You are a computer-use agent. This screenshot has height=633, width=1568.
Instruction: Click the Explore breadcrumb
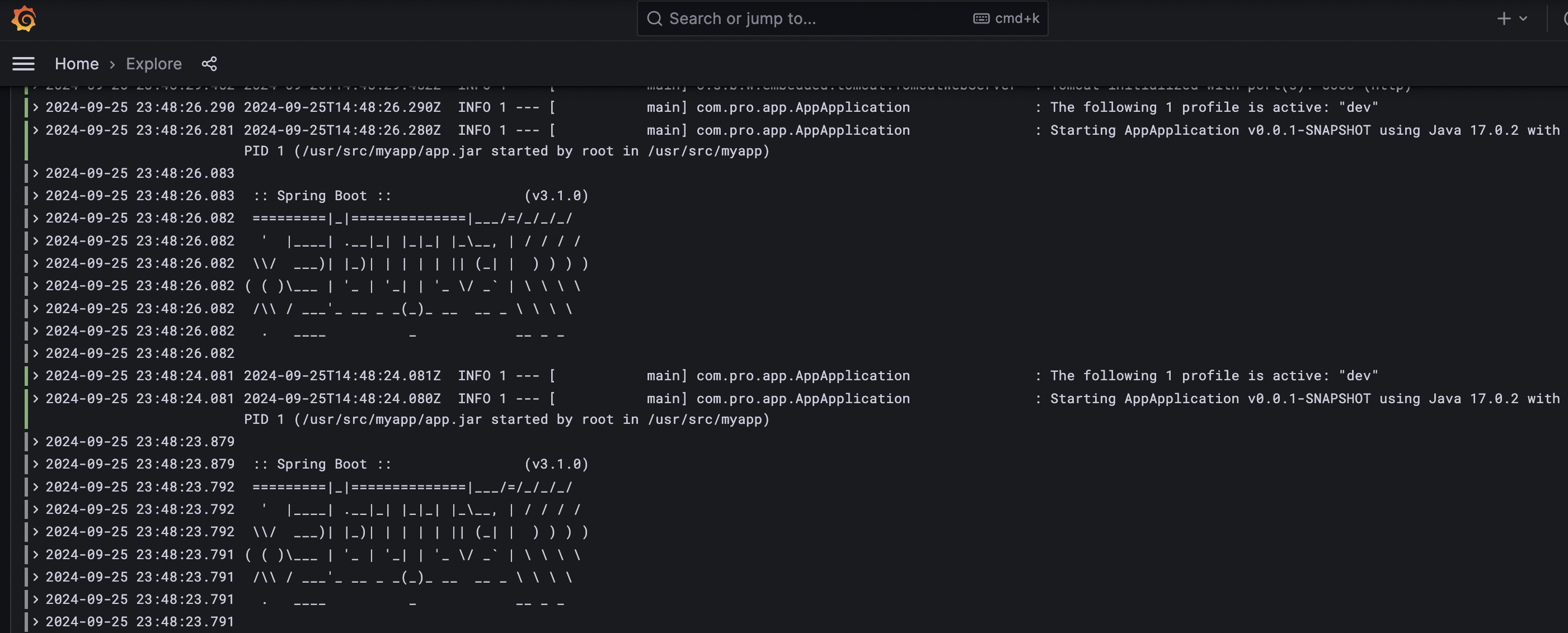click(x=153, y=64)
